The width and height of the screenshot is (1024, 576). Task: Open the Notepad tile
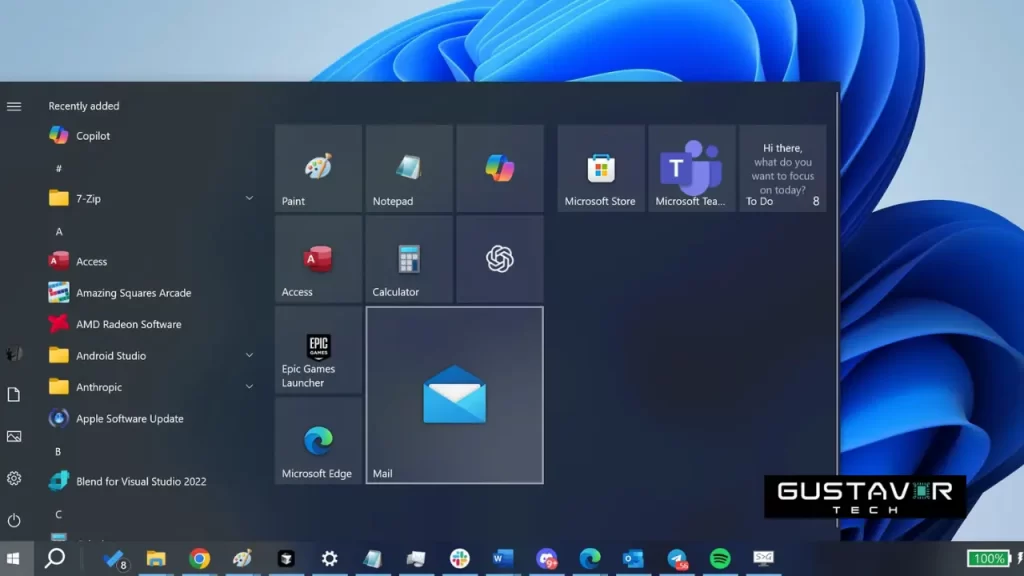(409, 168)
